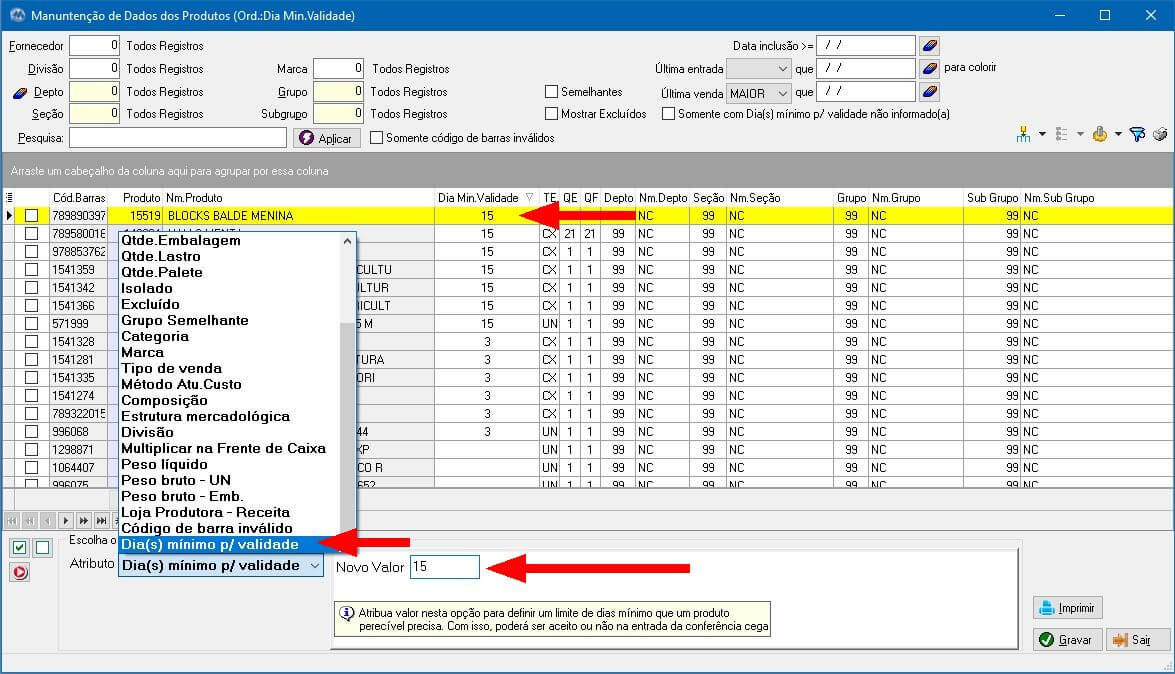
Task: Click the Nm.Produto column header
Action: coord(298,198)
